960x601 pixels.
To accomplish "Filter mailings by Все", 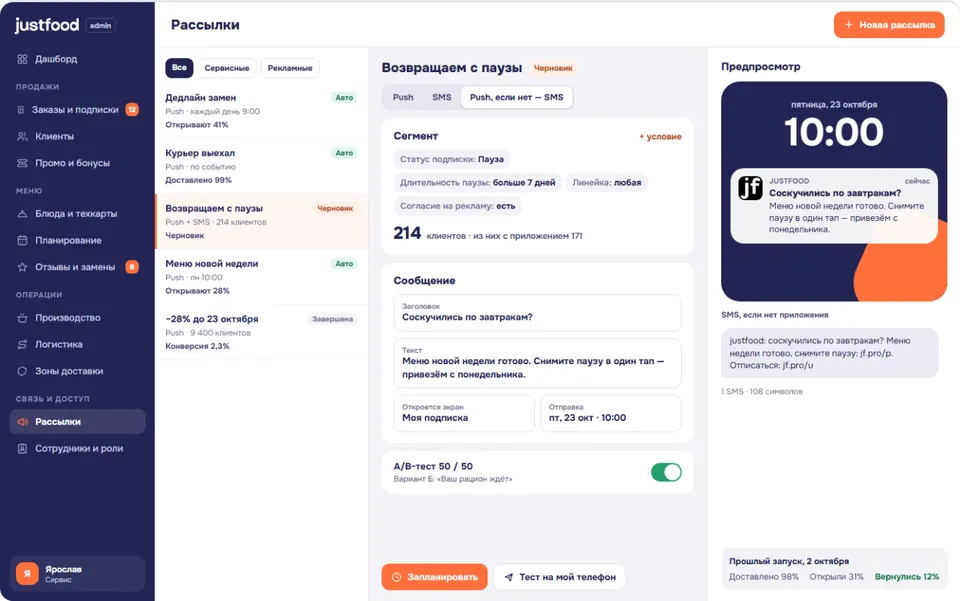I will click(179, 68).
